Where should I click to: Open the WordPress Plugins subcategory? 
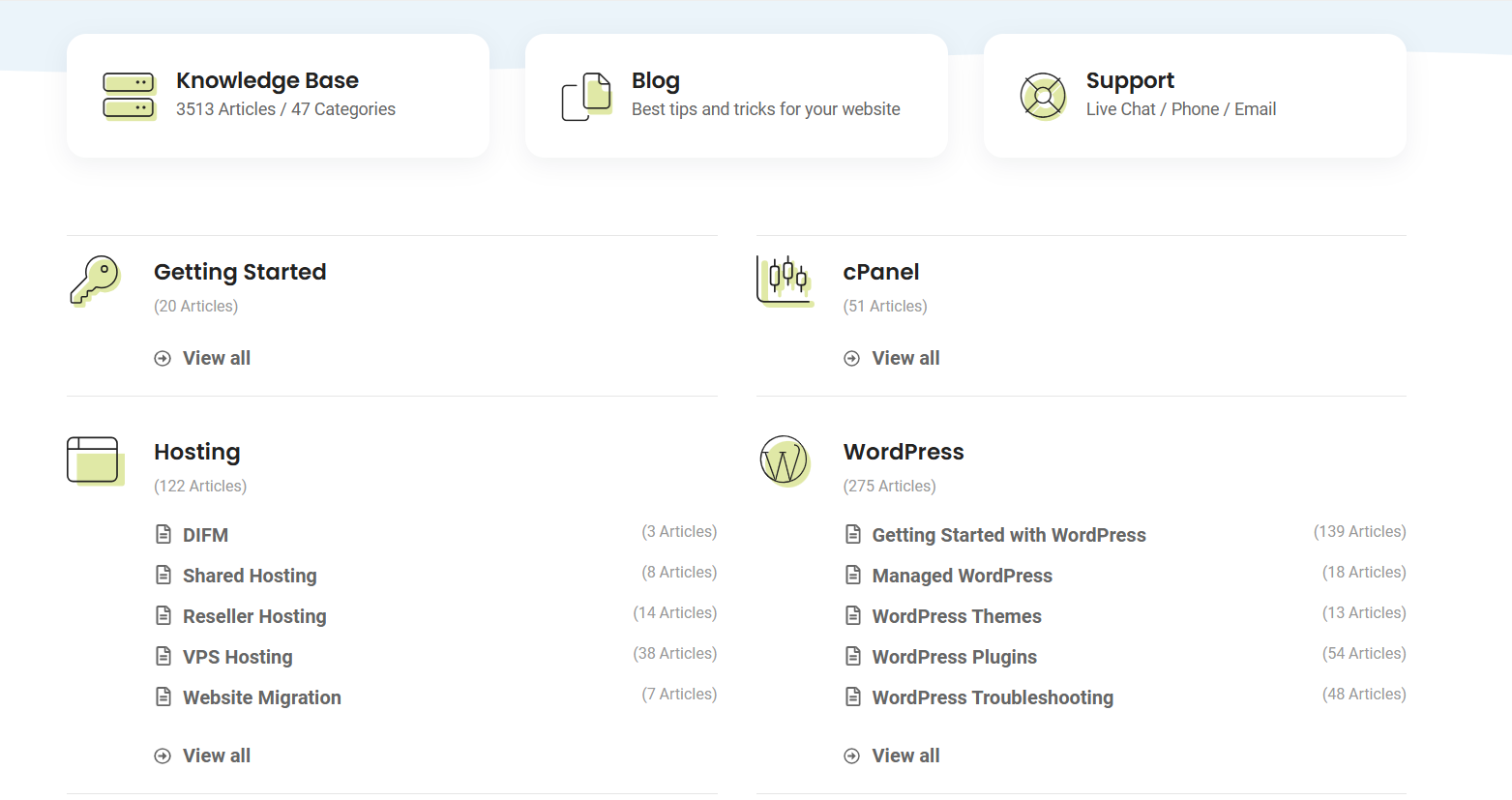tap(955, 657)
